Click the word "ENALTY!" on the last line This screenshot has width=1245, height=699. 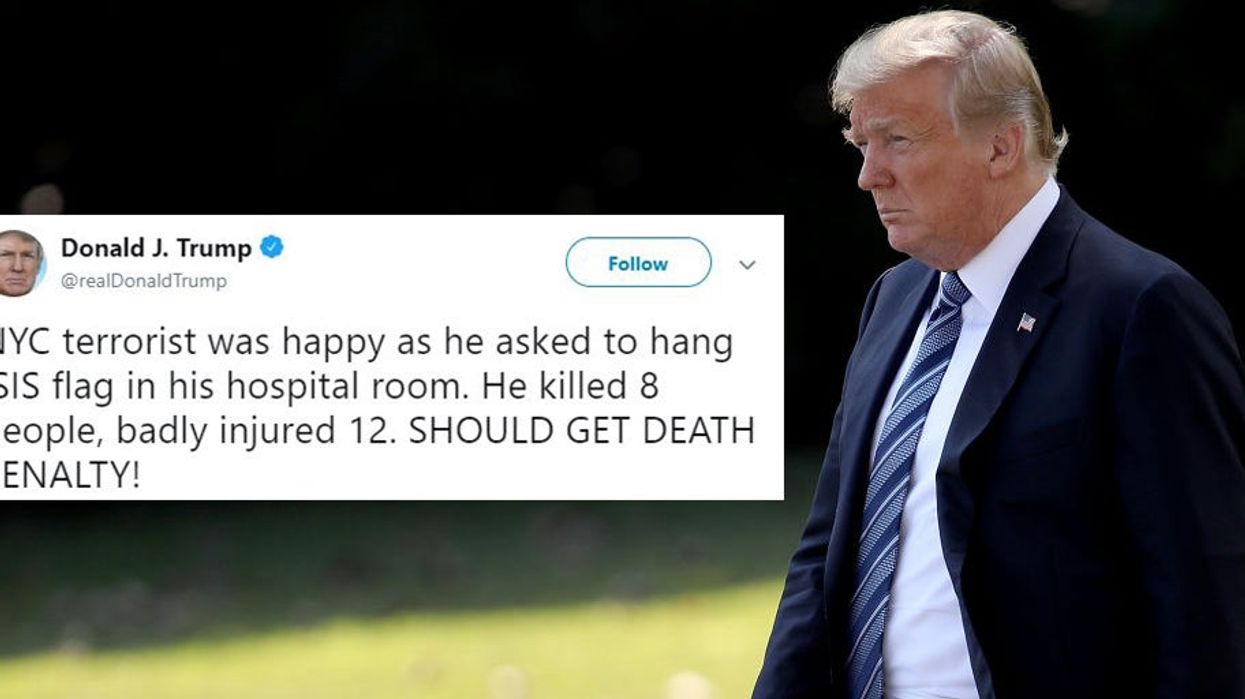point(70,475)
